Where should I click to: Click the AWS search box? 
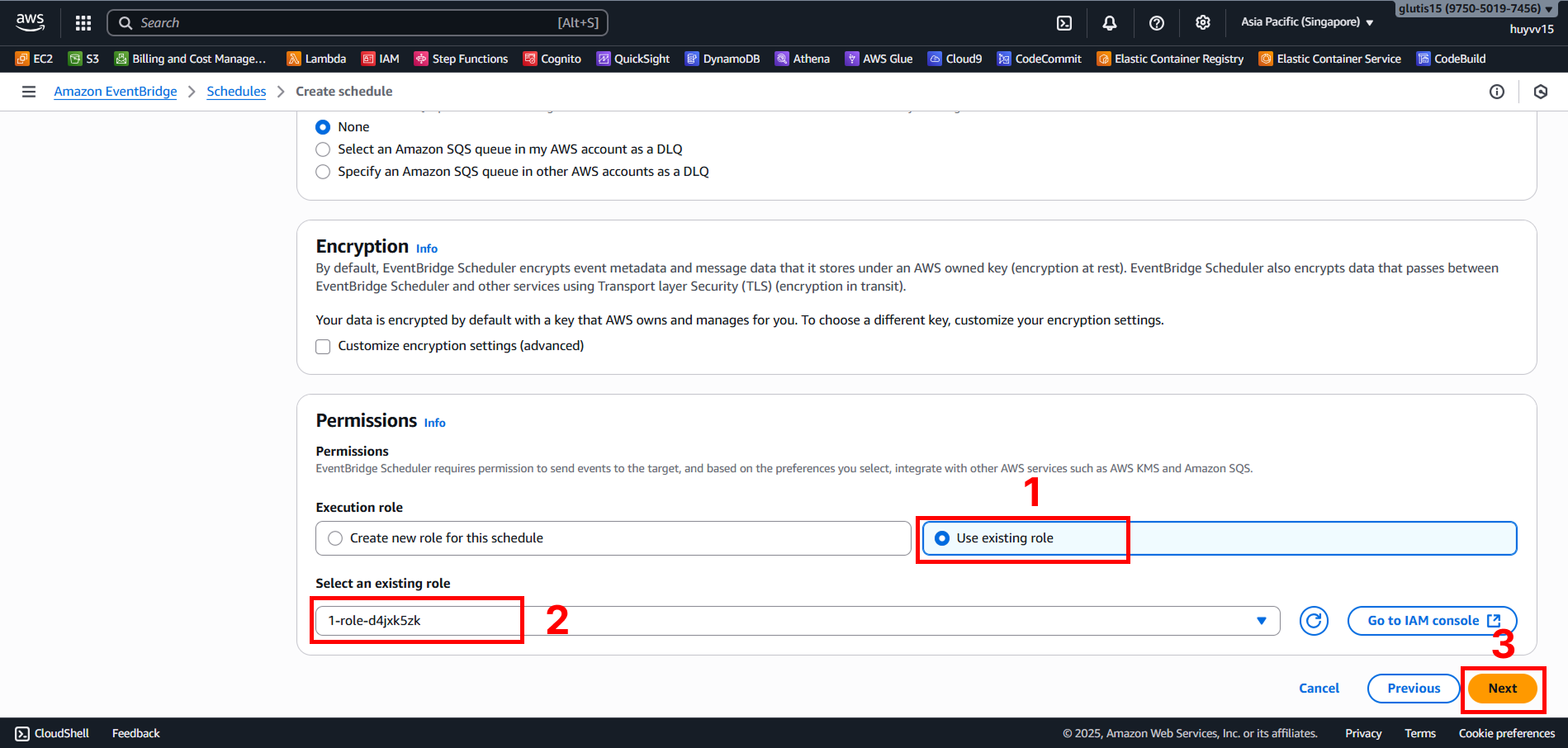[x=358, y=23]
